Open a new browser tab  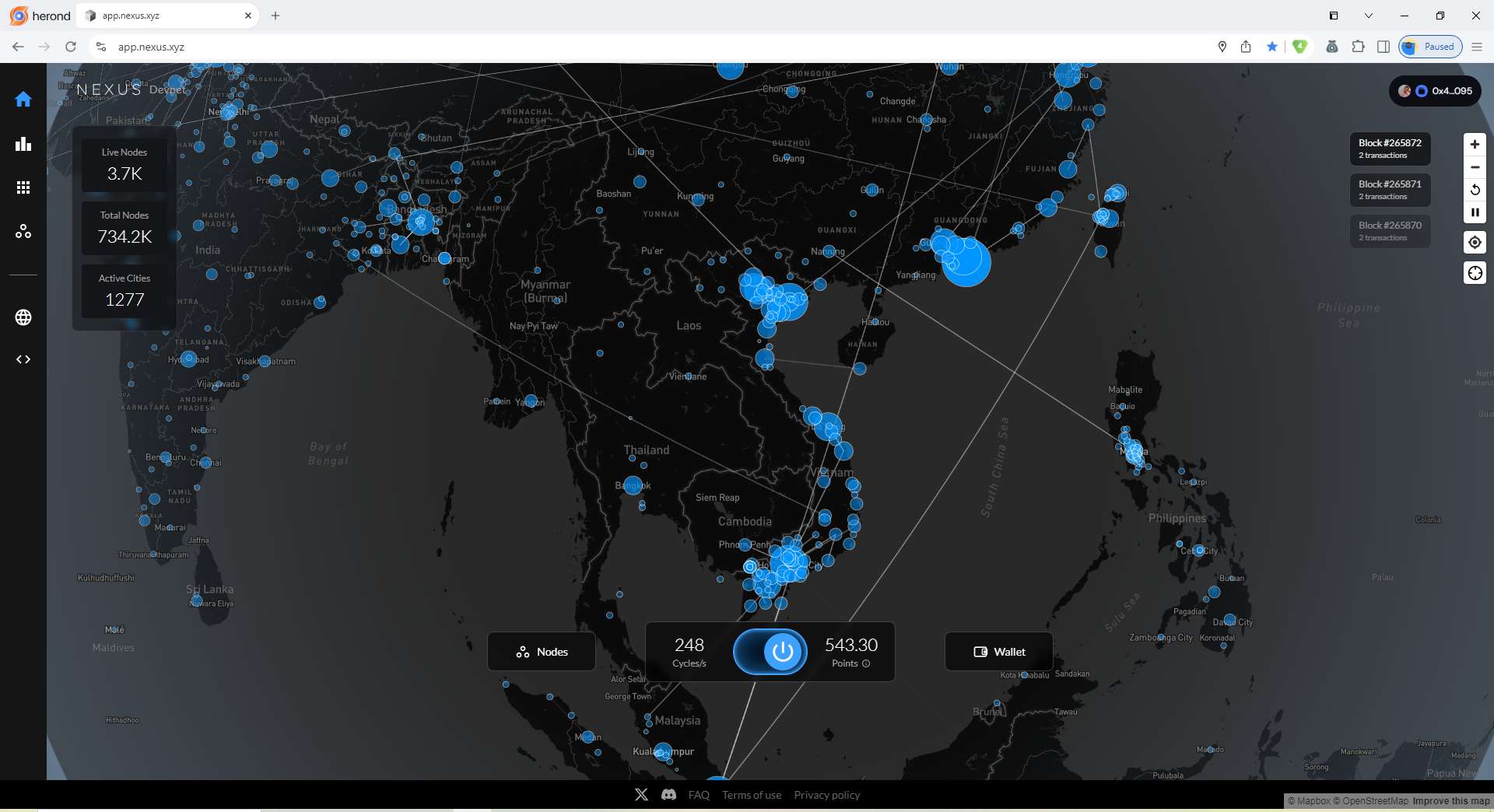click(x=275, y=16)
